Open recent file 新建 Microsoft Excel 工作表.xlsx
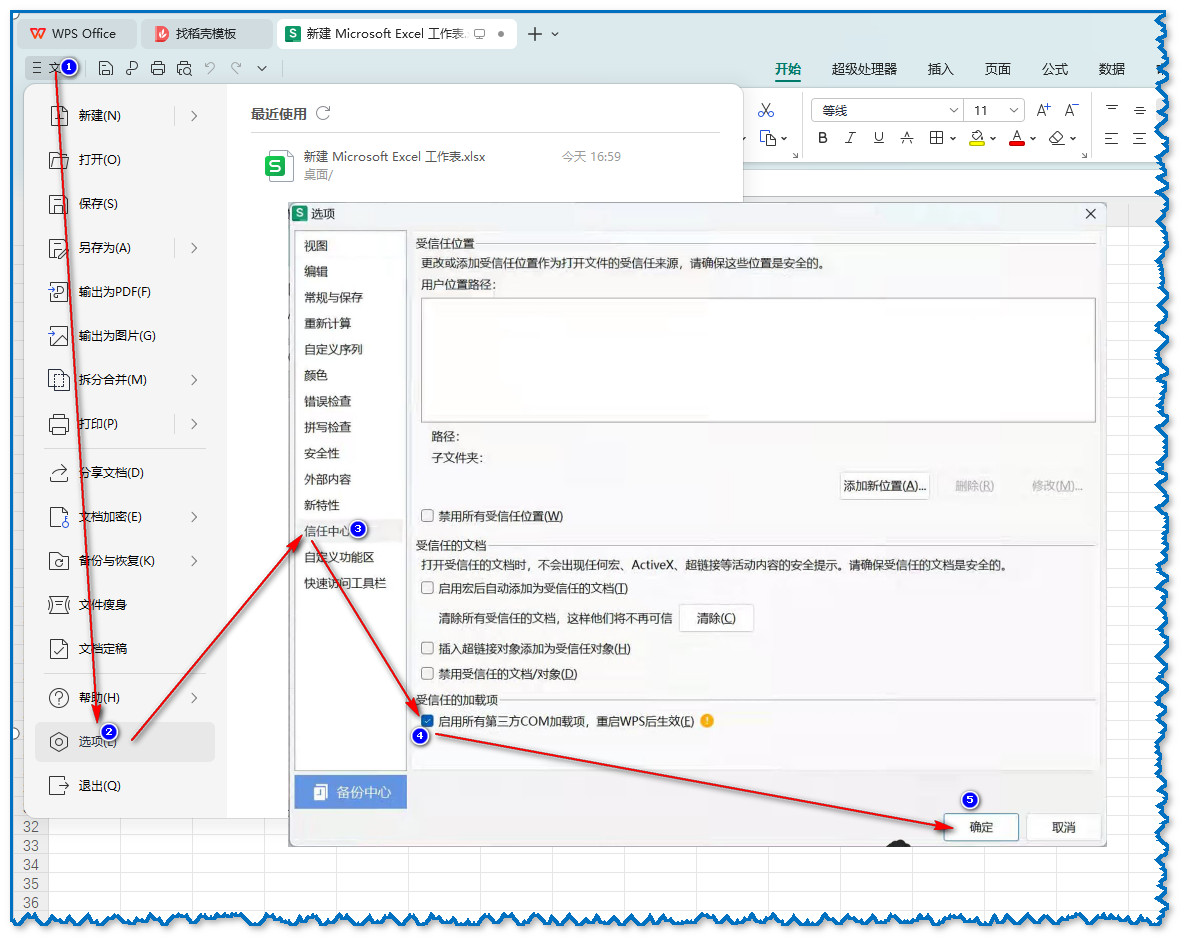This screenshot has height=943, width=1186. (x=484, y=165)
